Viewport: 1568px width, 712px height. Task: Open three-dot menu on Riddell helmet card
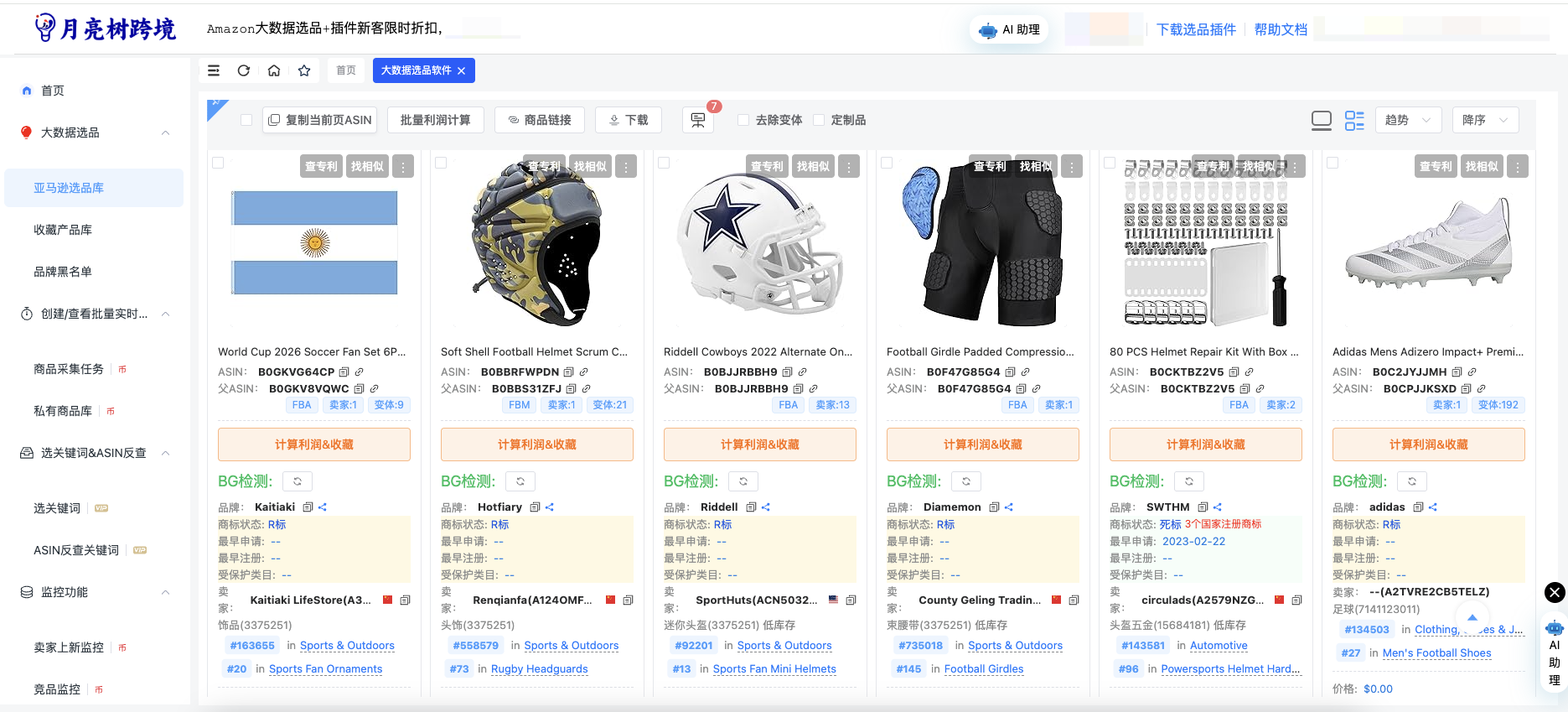click(x=849, y=167)
